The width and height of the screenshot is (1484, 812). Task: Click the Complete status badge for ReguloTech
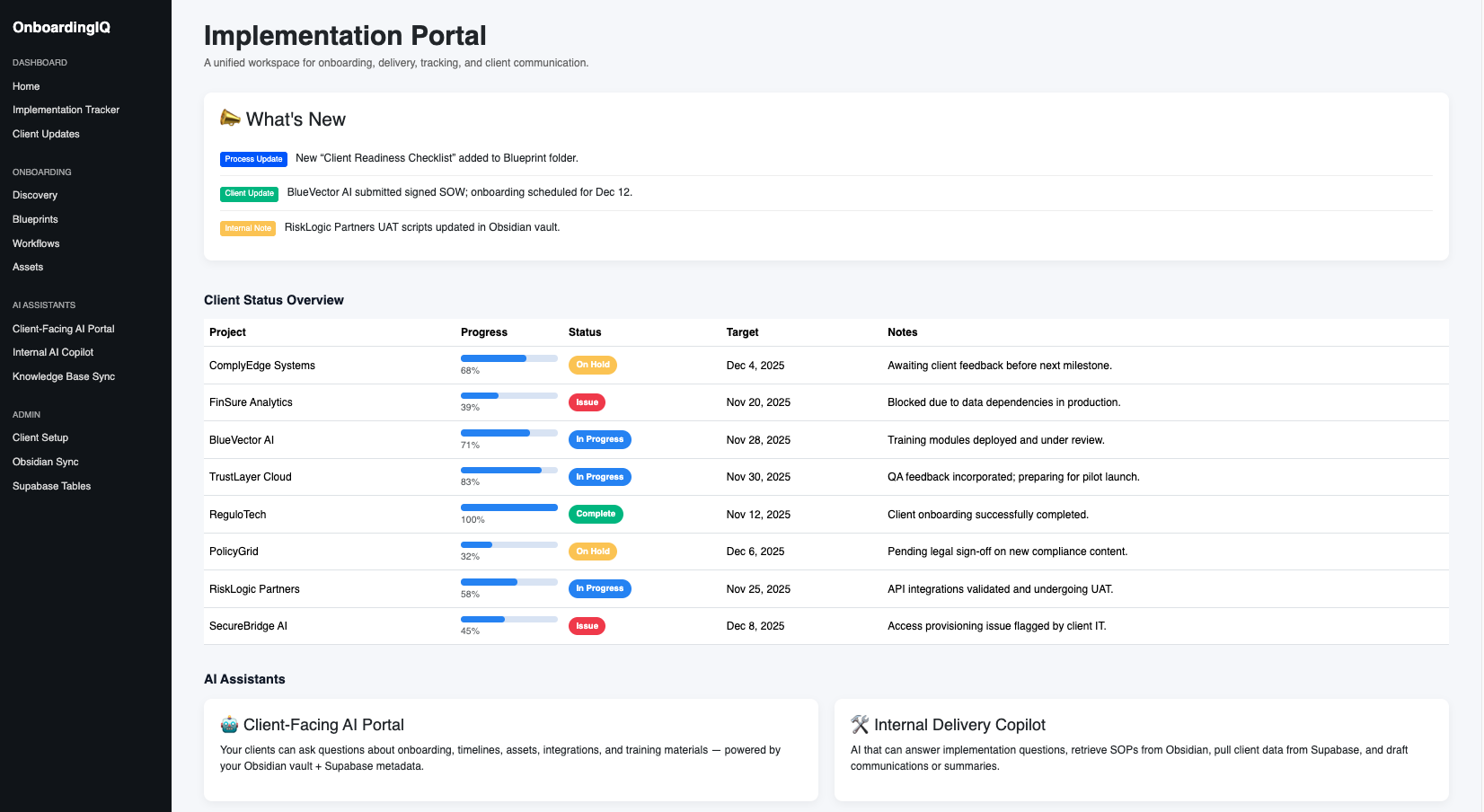(596, 514)
